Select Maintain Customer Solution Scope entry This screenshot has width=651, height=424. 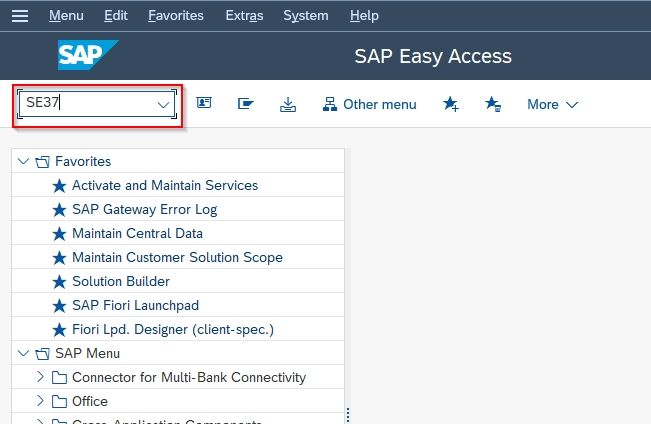178,257
